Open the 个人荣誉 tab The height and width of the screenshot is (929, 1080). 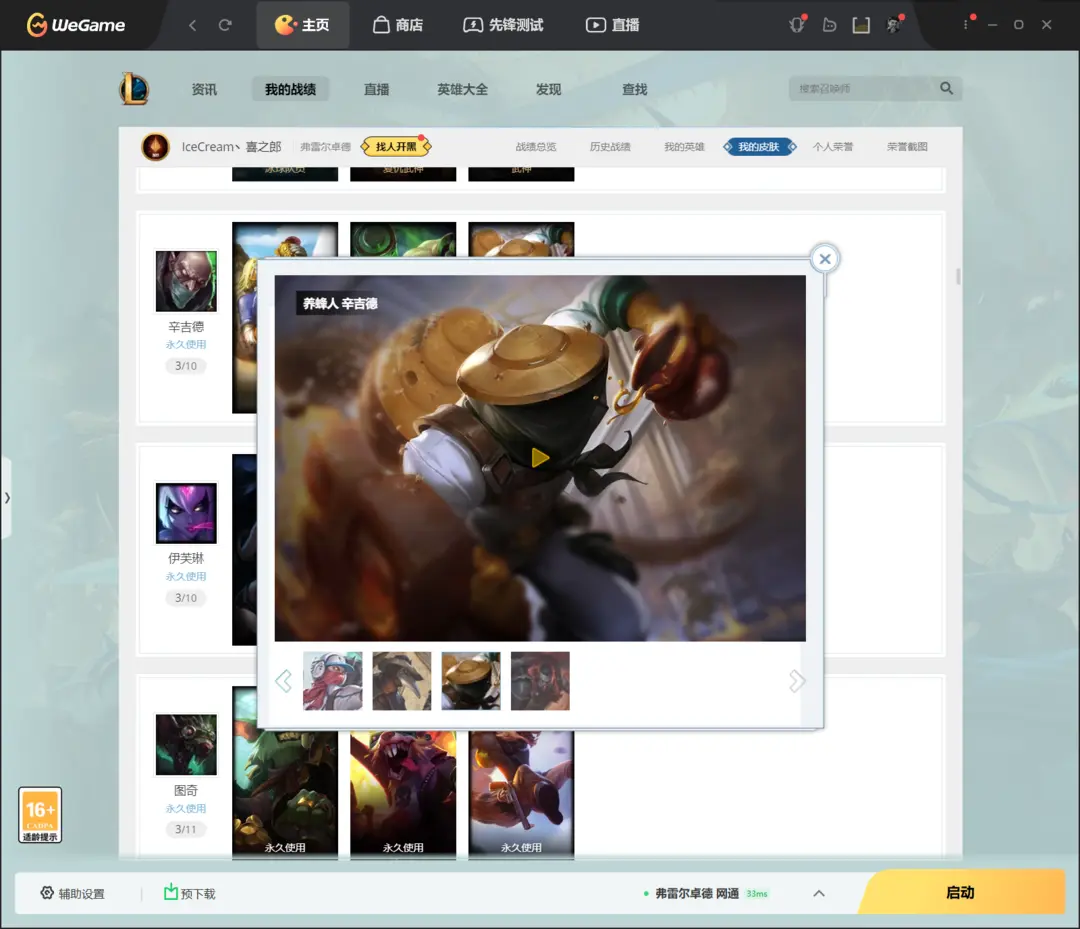click(x=833, y=147)
